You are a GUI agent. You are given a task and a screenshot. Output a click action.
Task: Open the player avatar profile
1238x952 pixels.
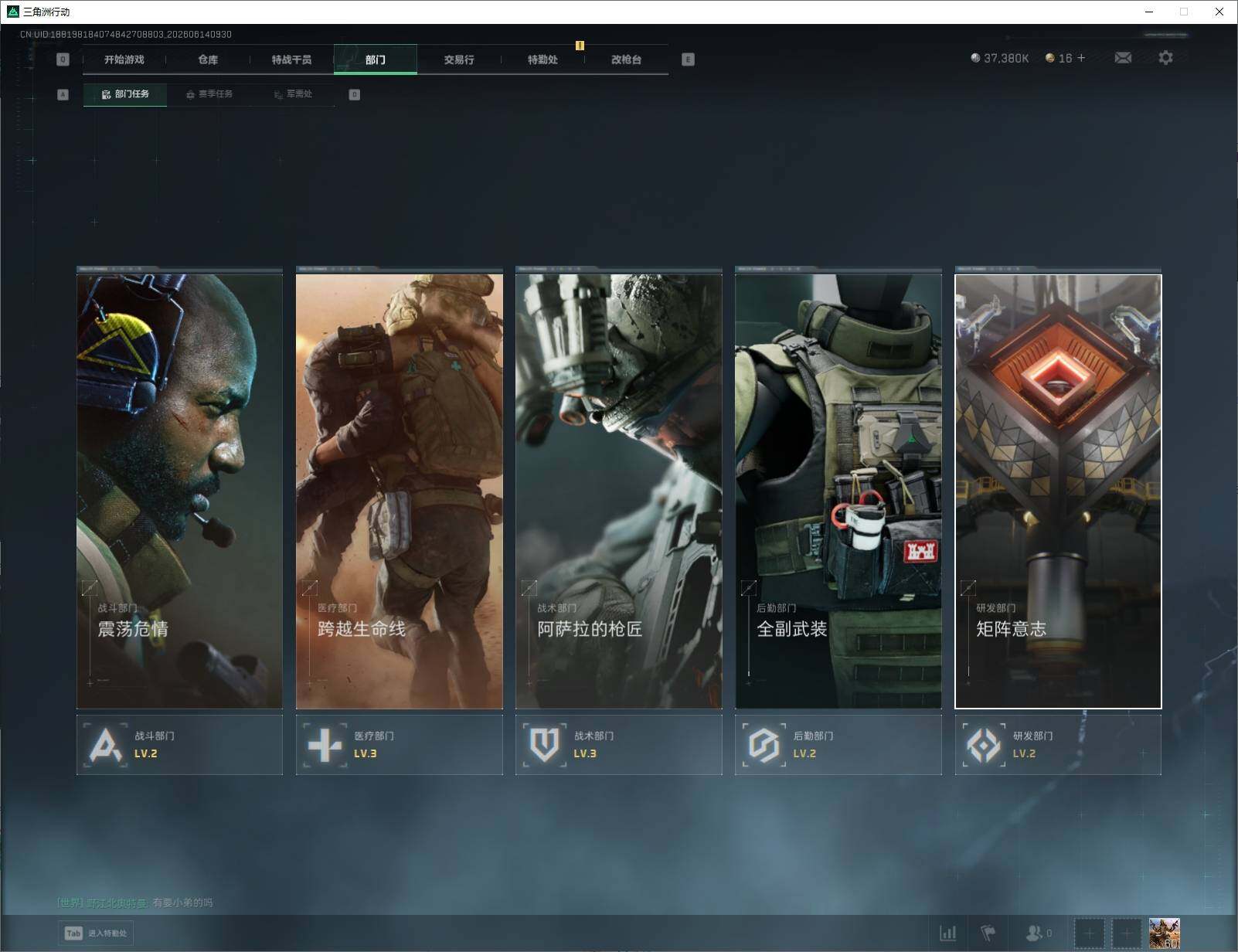(1164, 933)
